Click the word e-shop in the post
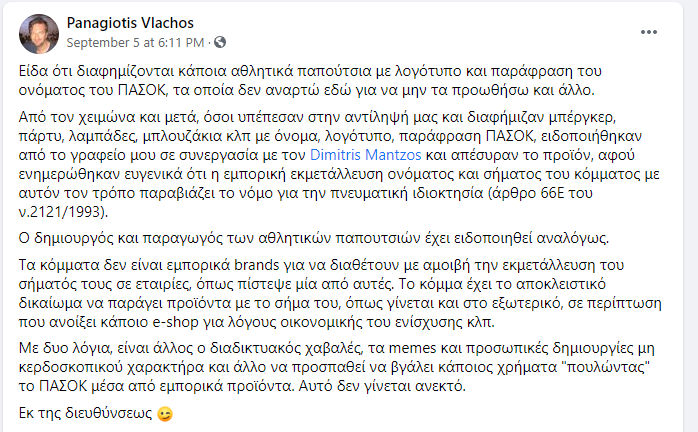This screenshot has height=432, width=698. coord(175,322)
